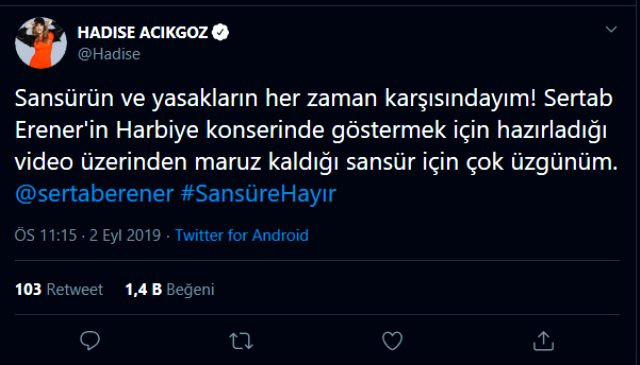Retweet this post using the arrows icon

(x=241, y=341)
